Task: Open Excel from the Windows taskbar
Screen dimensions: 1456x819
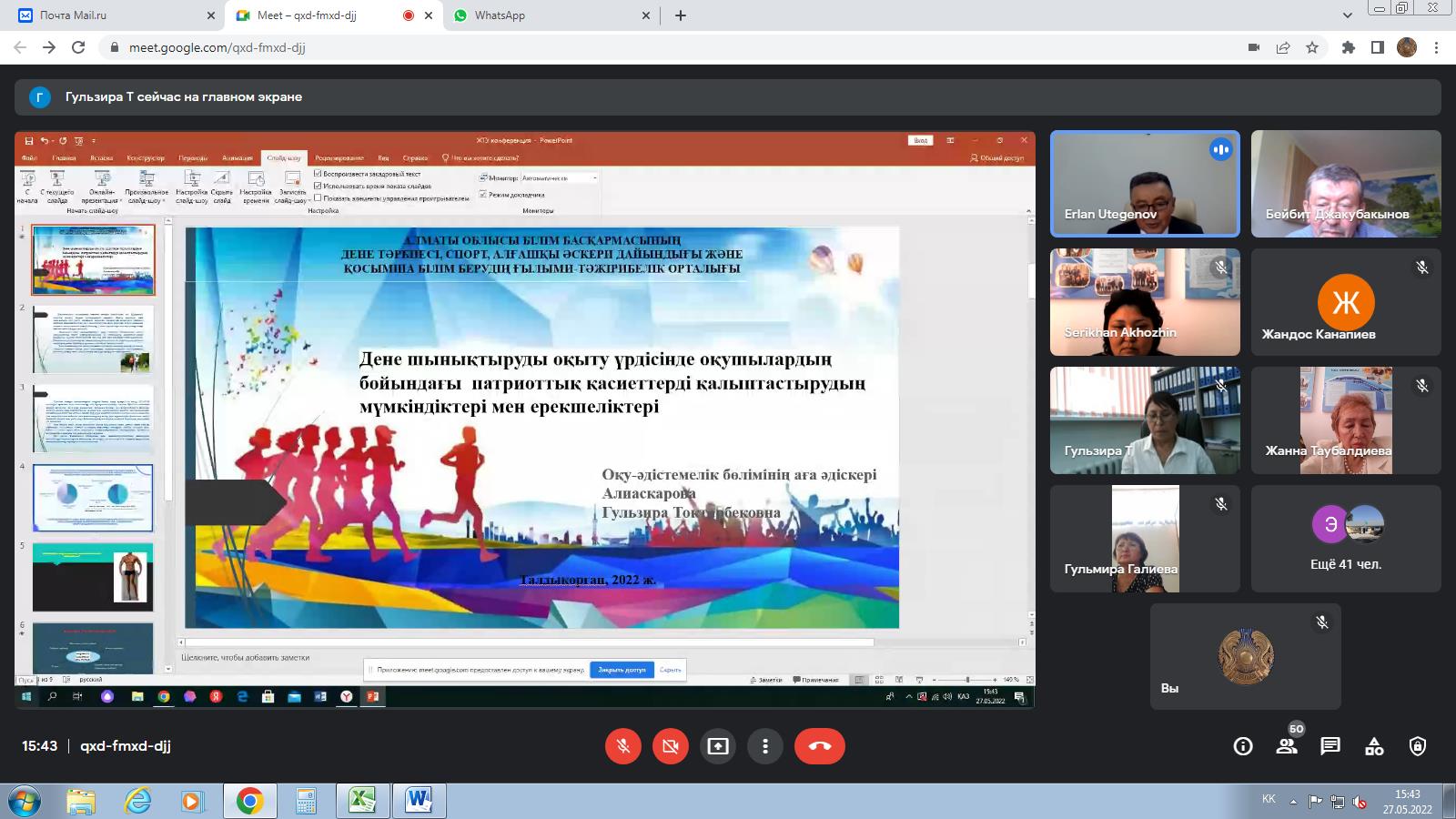Action: 362,801
